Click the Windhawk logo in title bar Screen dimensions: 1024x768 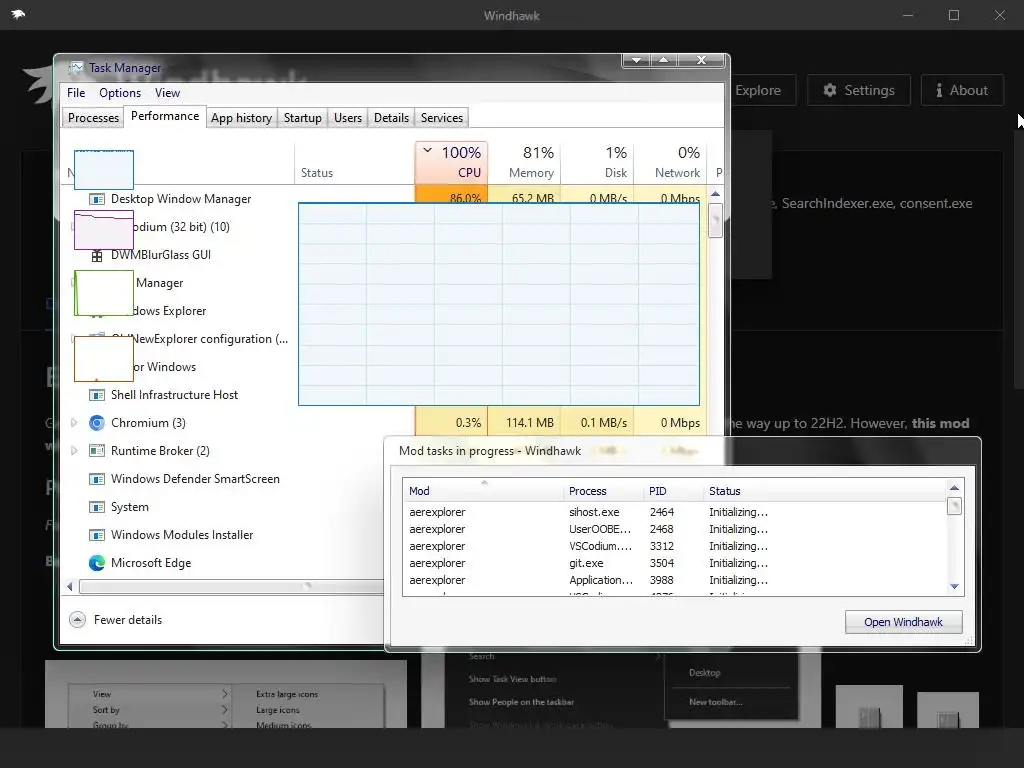tap(18, 14)
